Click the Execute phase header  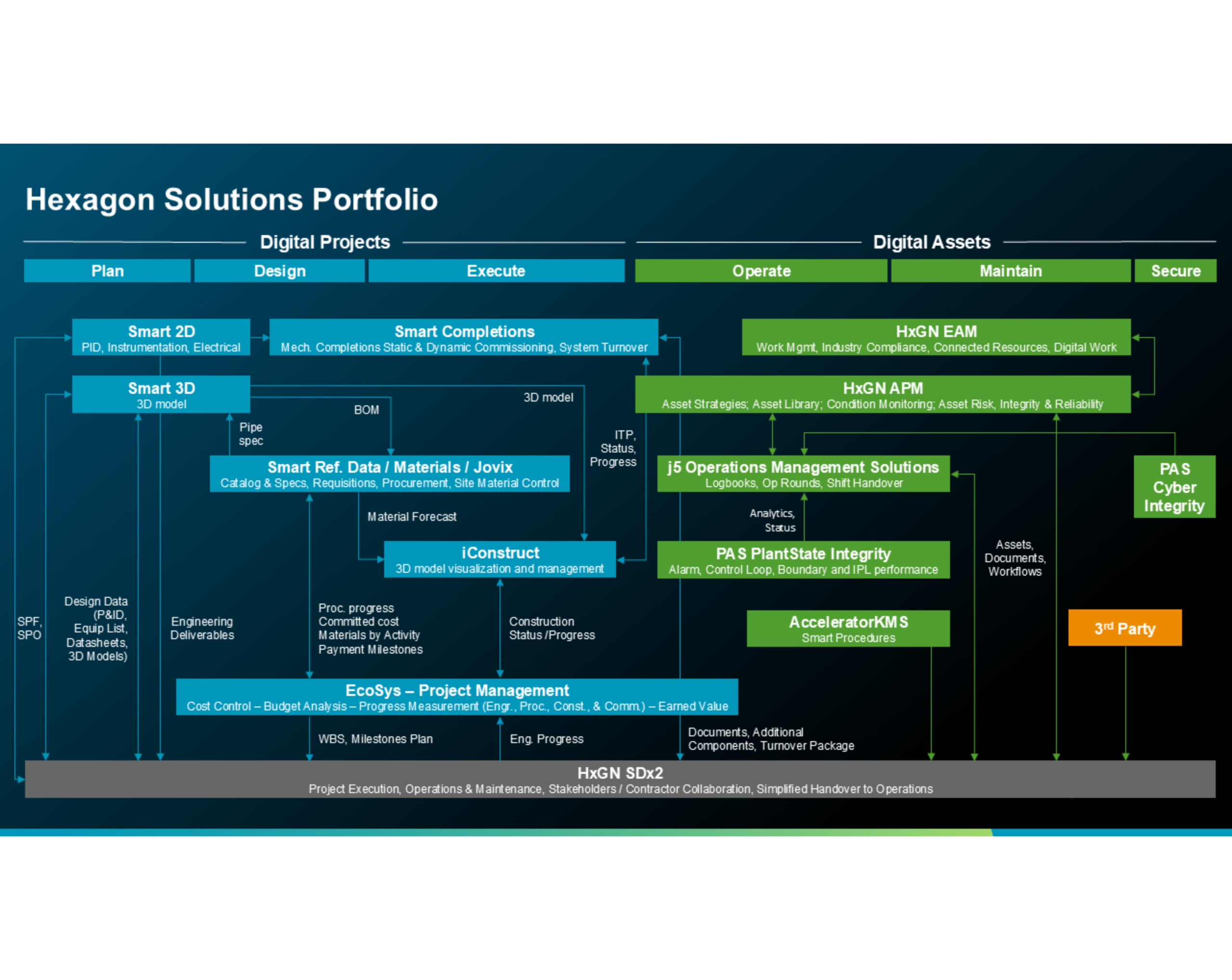click(496, 271)
